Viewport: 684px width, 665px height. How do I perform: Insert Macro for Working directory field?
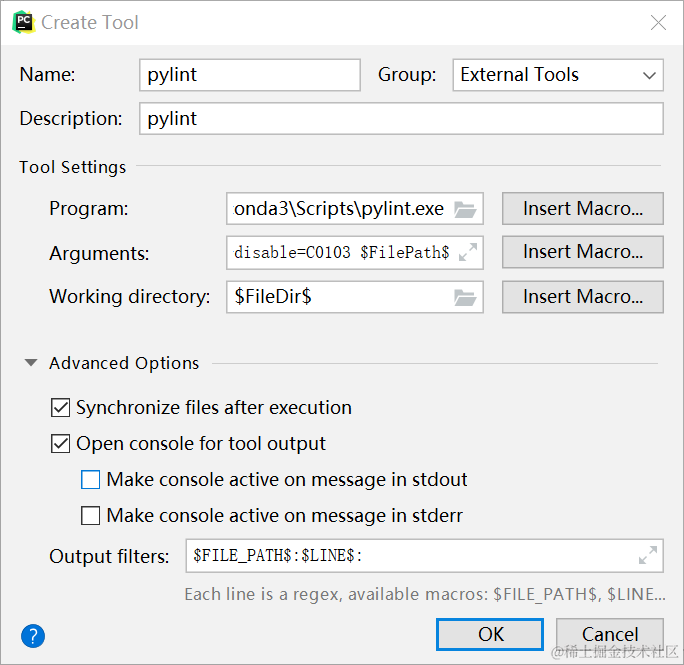click(x=582, y=297)
